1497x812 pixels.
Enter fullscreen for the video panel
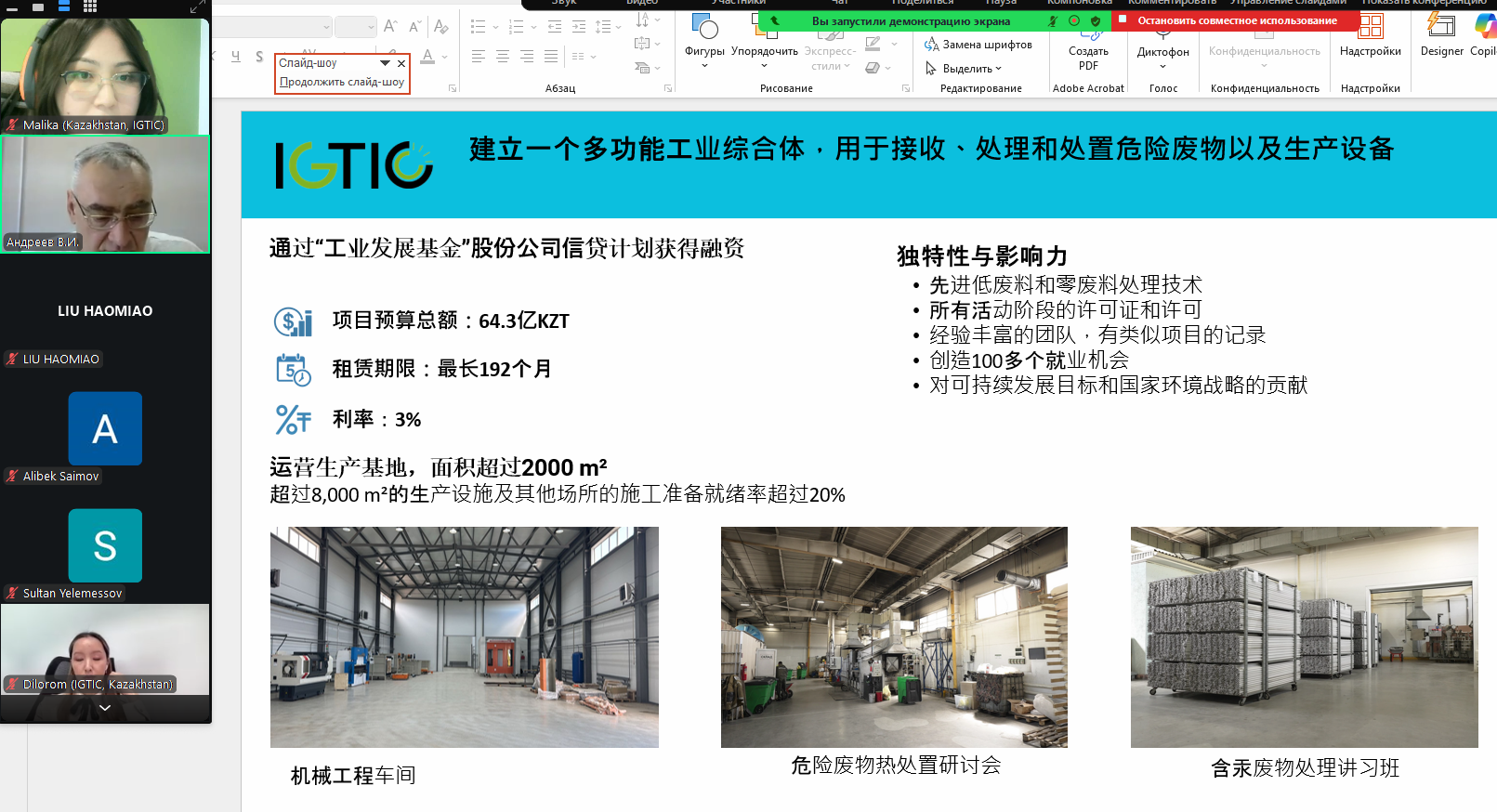[197, 7]
